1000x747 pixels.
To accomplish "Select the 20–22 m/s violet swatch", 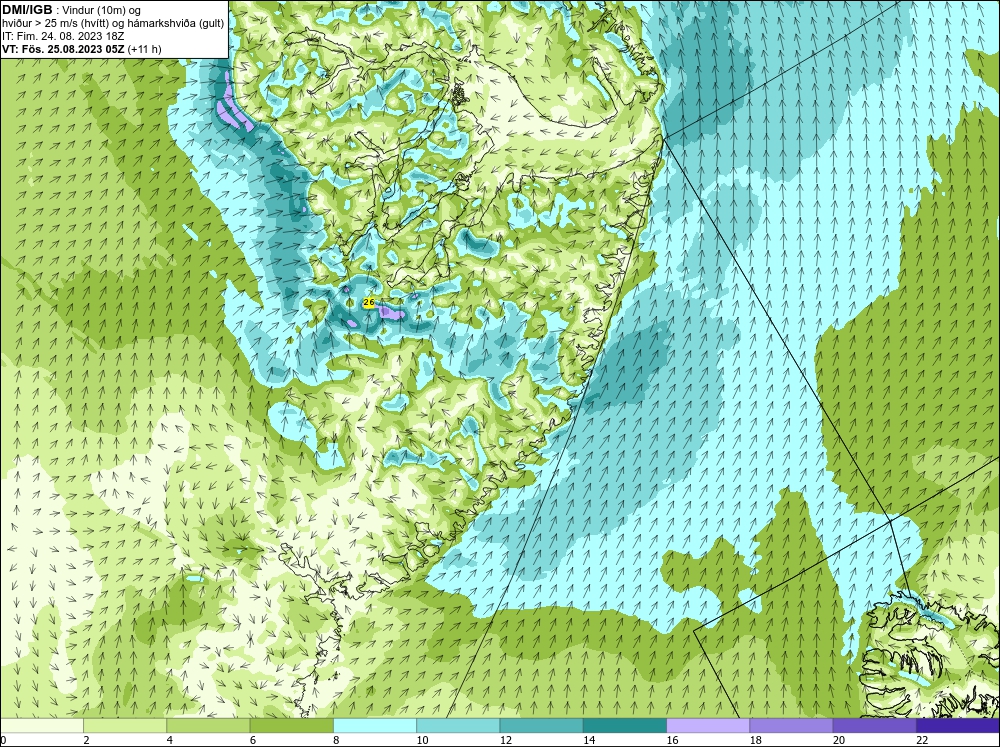I will [x=874, y=726].
